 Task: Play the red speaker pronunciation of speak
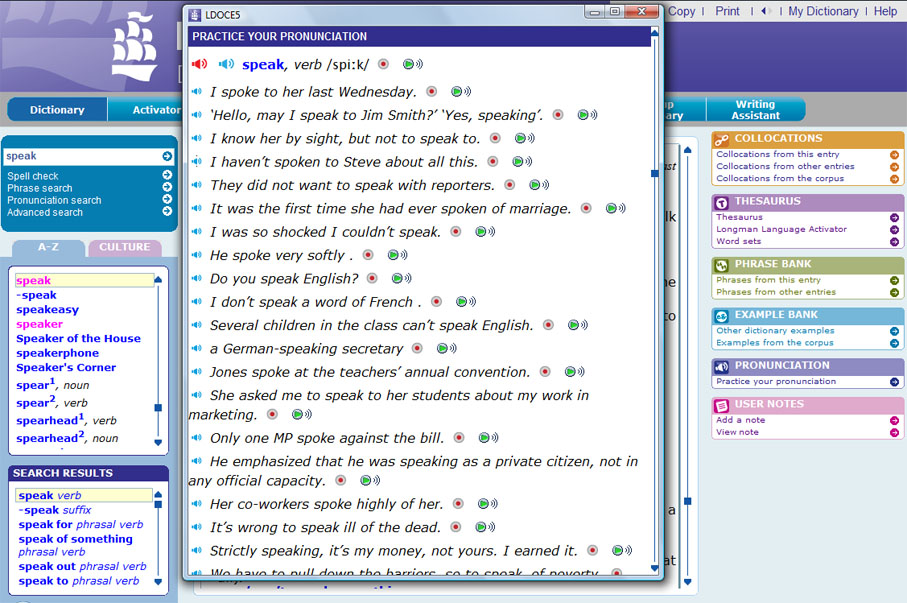(199, 64)
